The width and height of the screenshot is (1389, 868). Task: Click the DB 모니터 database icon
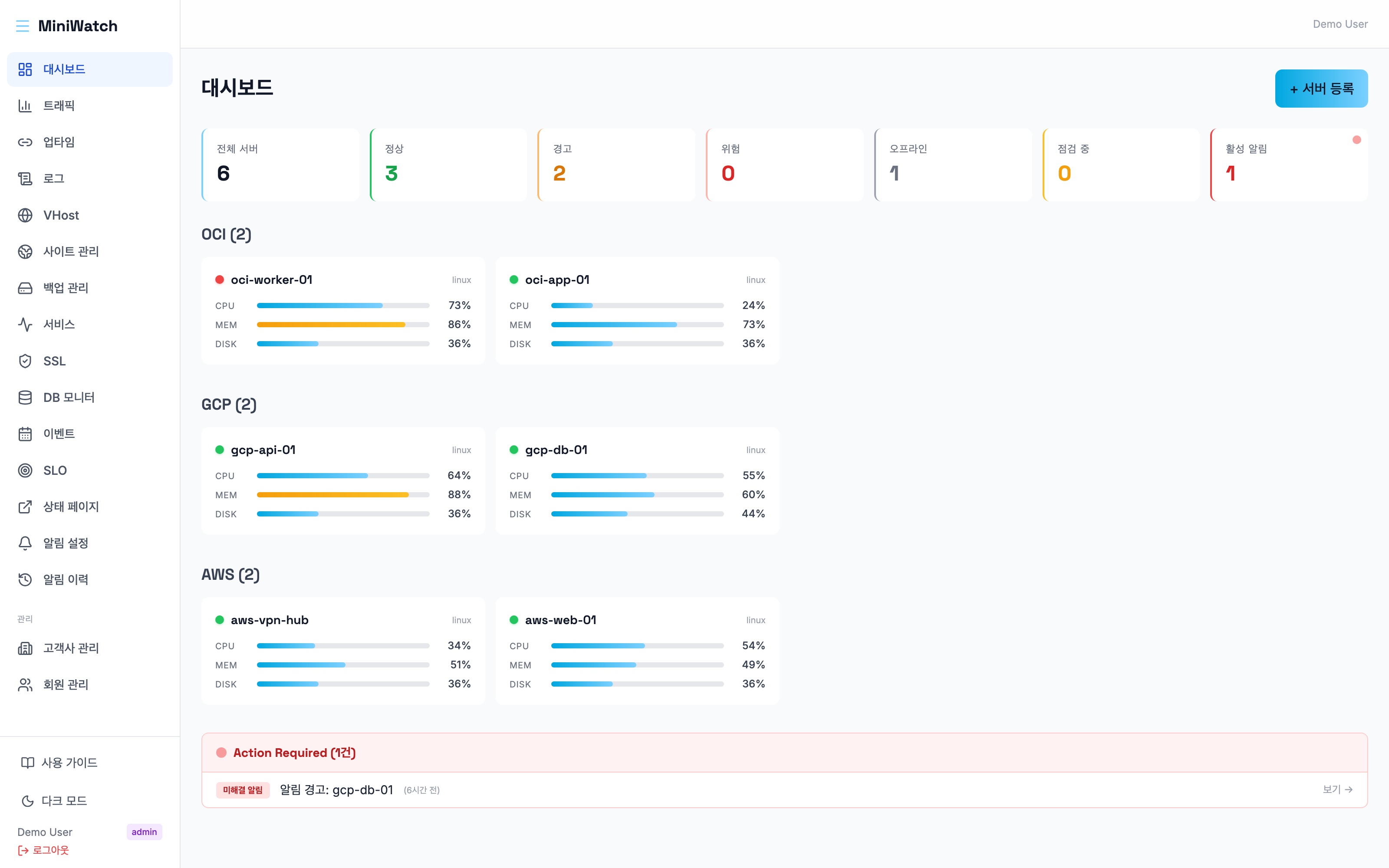25,397
